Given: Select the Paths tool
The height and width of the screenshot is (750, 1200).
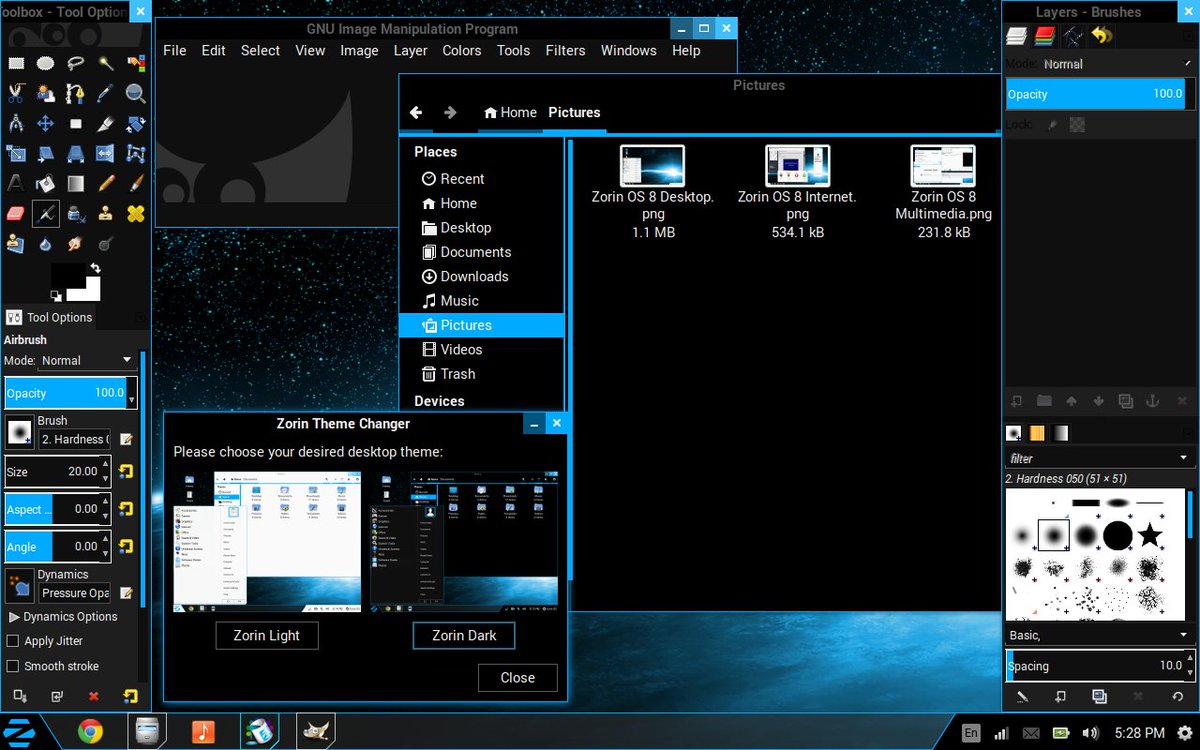Looking at the screenshot, I should coord(75,93).
